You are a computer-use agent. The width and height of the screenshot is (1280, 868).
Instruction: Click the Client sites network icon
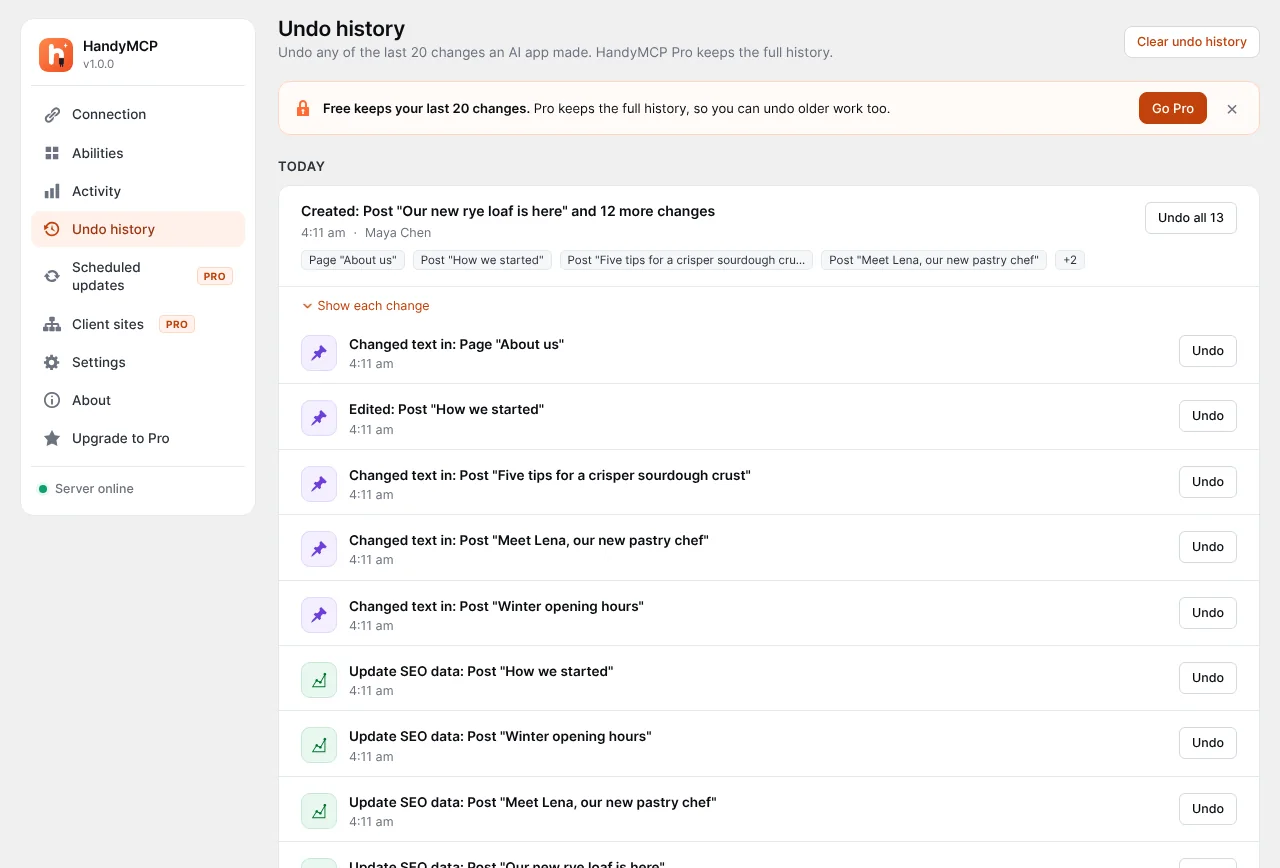point(52,324)
